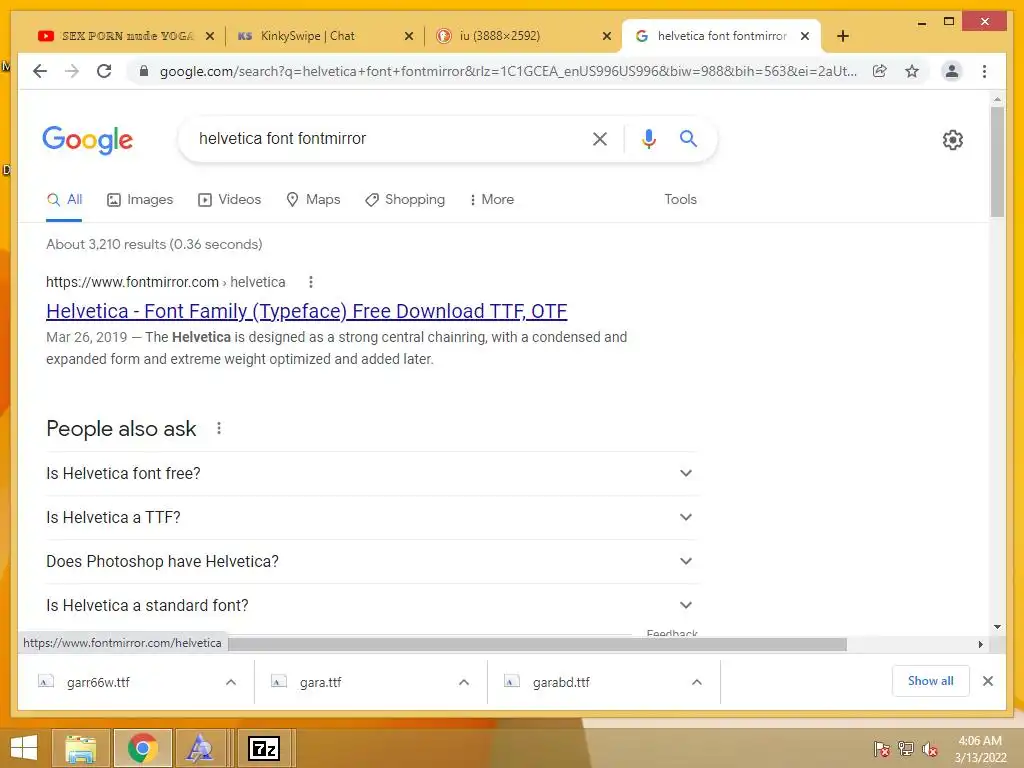Click the https://www.fontmirror.com breadcrumb text

[x=132, y=282]
